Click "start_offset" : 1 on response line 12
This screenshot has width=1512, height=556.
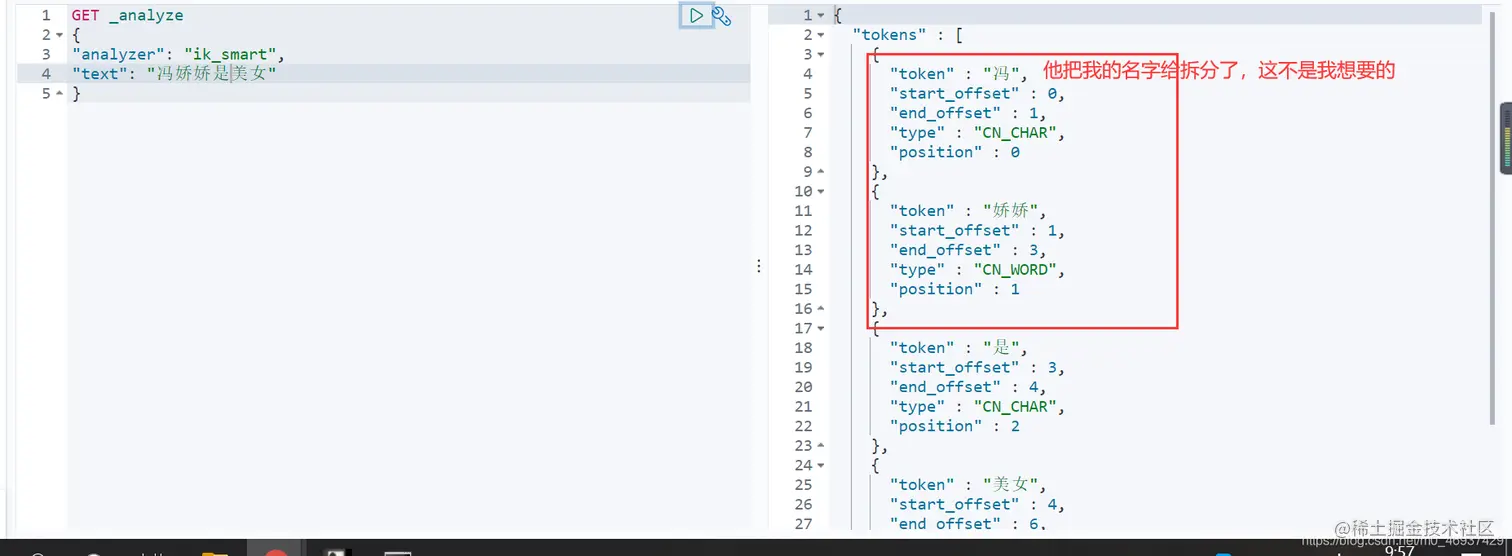pyautogui.click(x=977, y=231)
